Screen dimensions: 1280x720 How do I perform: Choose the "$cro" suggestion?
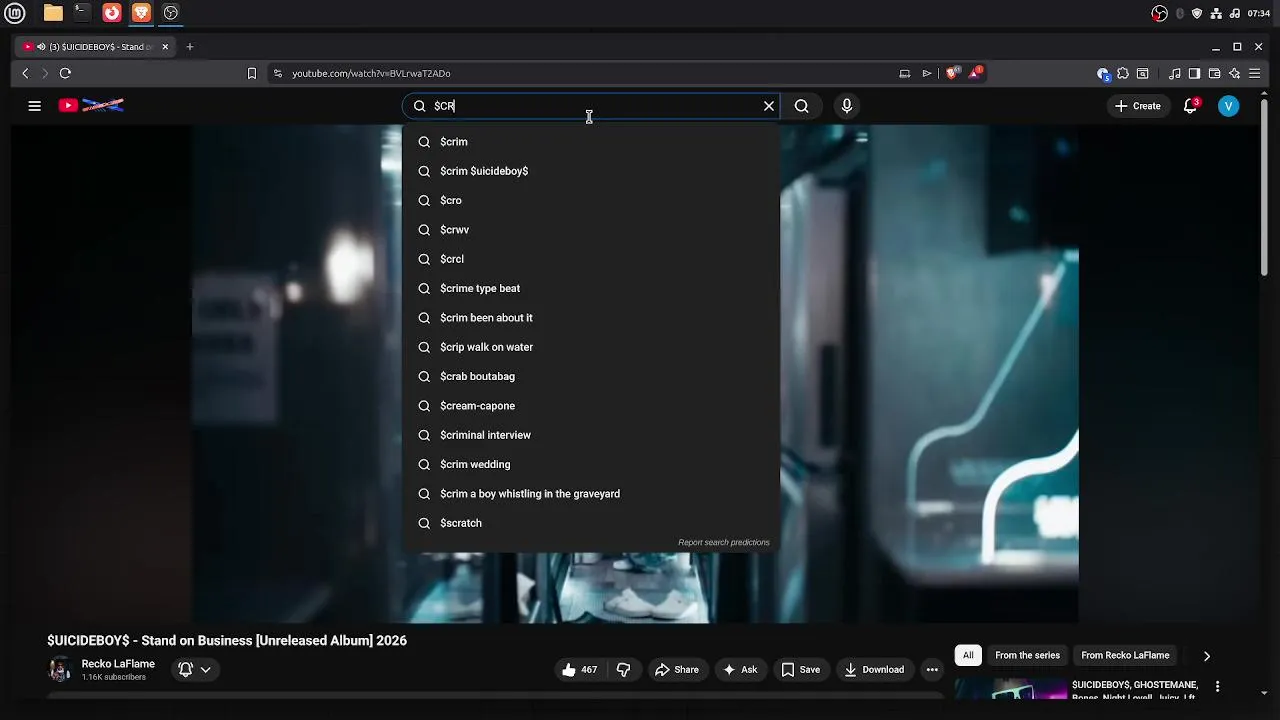[x=590, y=200]
